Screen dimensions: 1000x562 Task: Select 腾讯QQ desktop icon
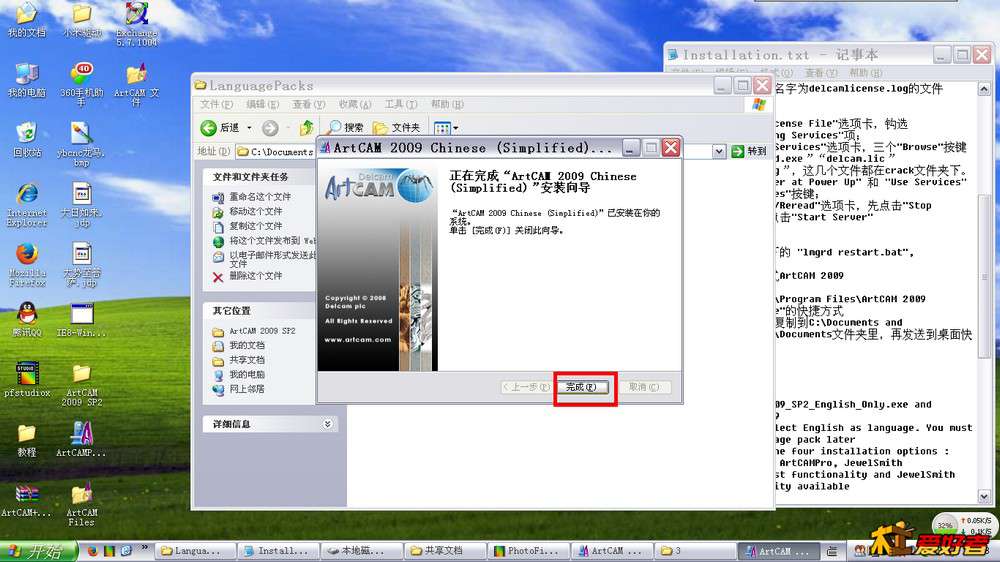pyautogui.click(x=27, y=319)
